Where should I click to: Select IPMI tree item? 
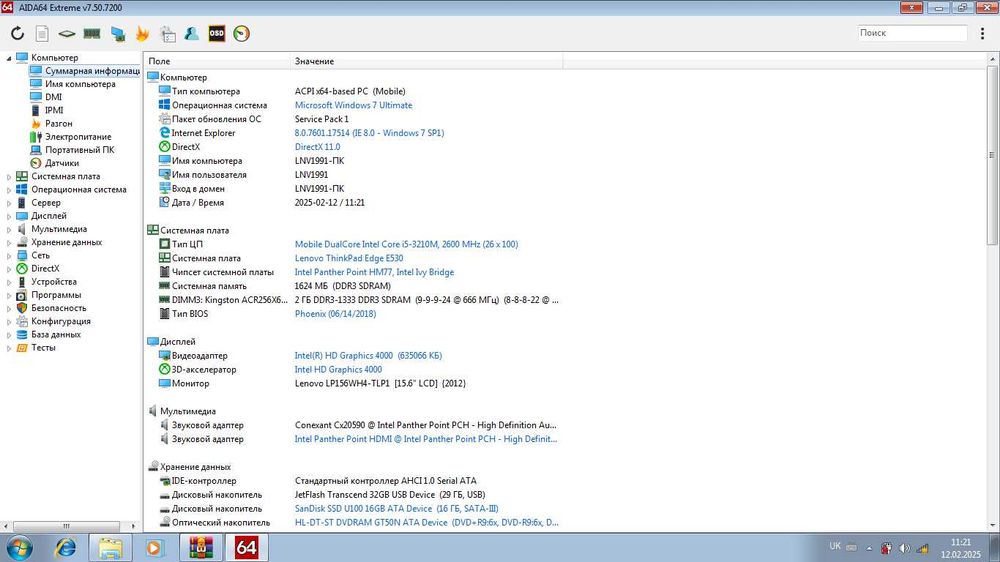54,110
